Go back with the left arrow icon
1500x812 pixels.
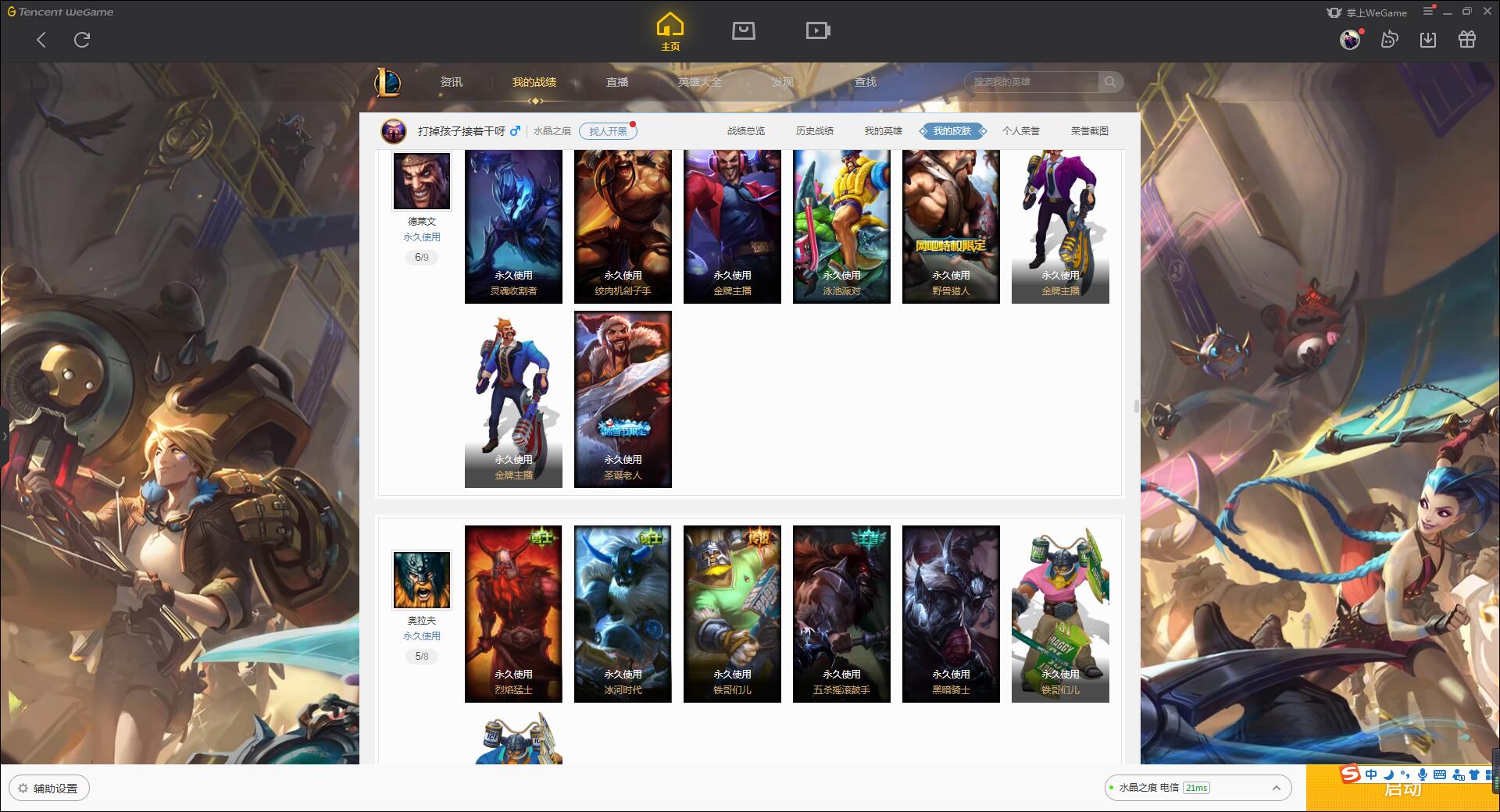[x=41, y=40]
